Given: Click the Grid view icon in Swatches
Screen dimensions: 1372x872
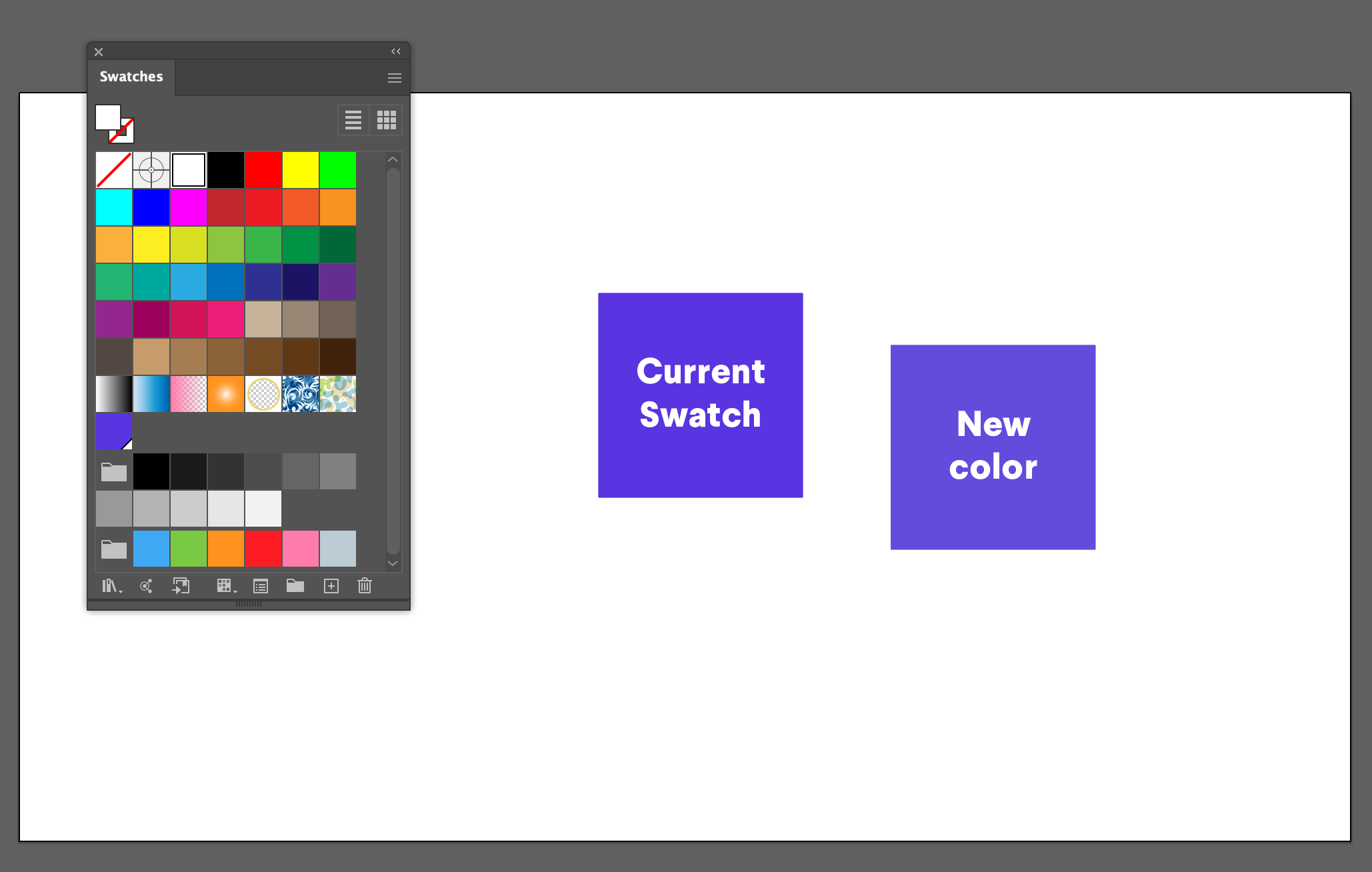Looking at the screenshot, I should coord(386,119).
